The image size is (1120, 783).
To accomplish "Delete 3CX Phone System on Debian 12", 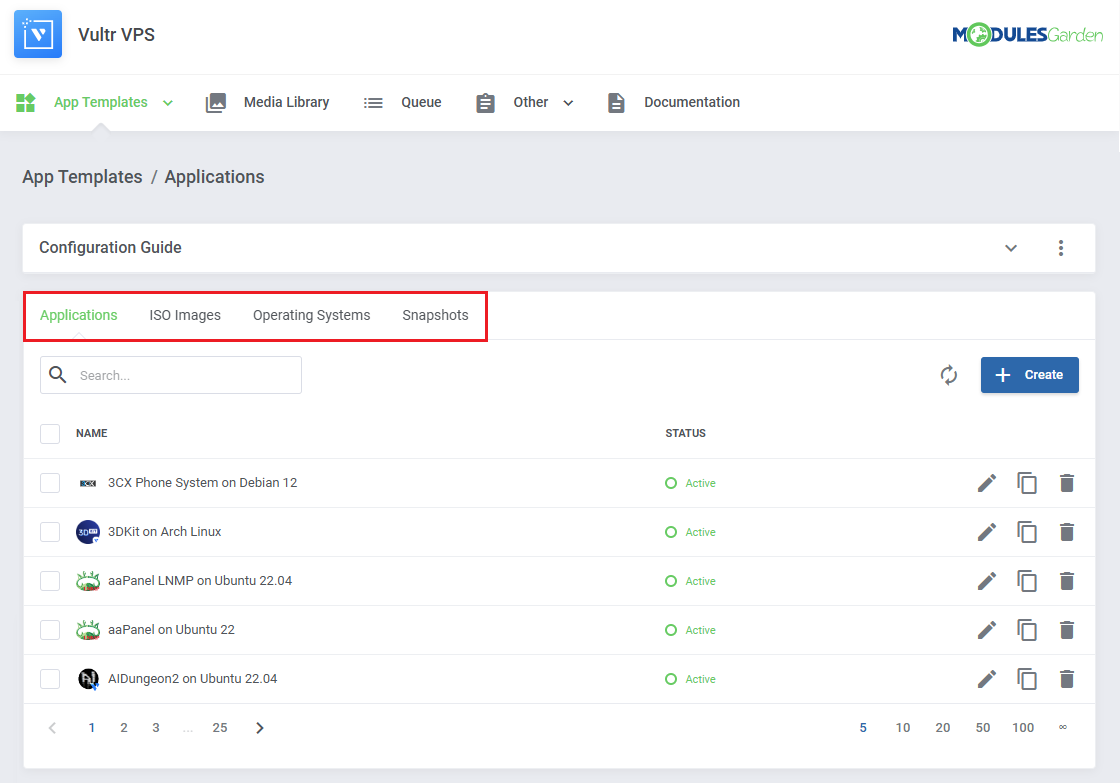I will tap(1066, 483).
